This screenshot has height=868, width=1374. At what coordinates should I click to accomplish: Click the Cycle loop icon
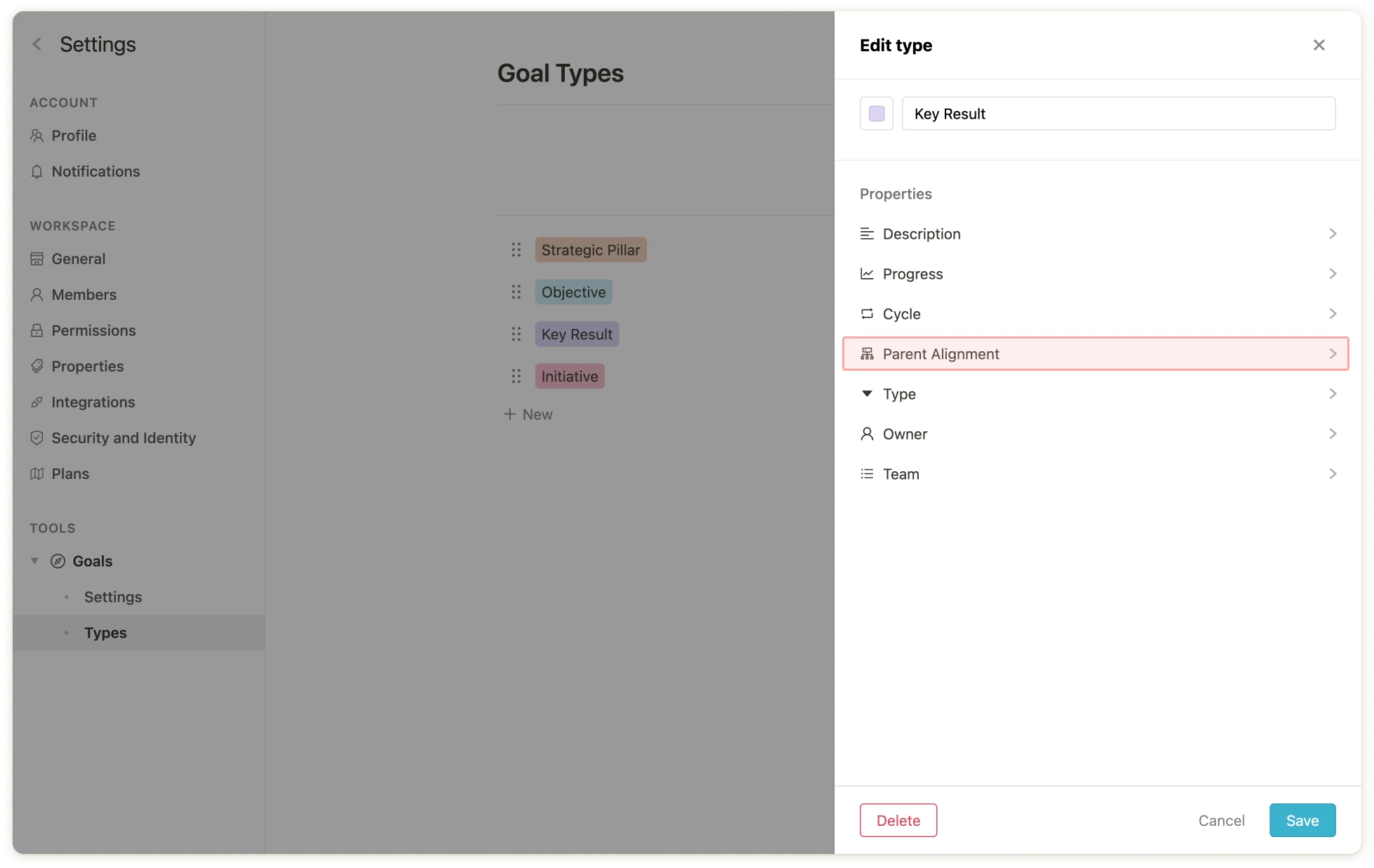(x=867, y=314)
